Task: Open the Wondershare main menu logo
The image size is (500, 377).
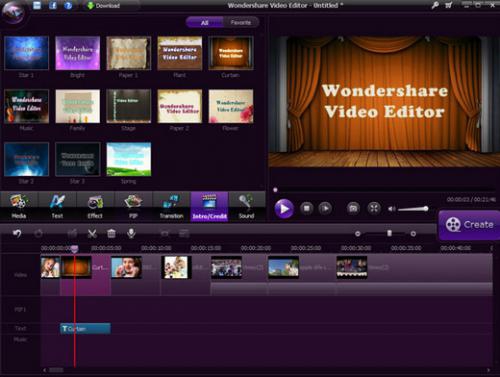Action: (13, 12)
